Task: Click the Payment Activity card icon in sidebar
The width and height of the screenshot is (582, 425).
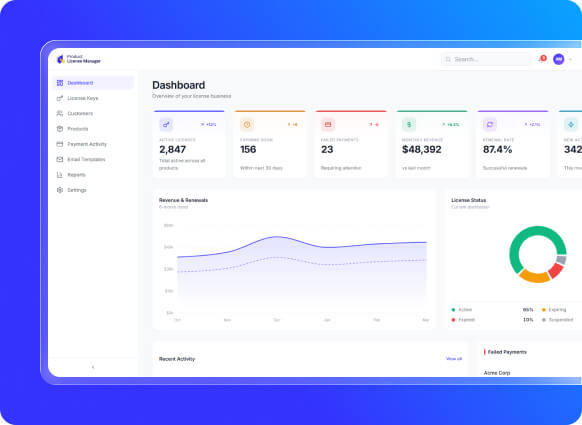Action: [60, 144]
